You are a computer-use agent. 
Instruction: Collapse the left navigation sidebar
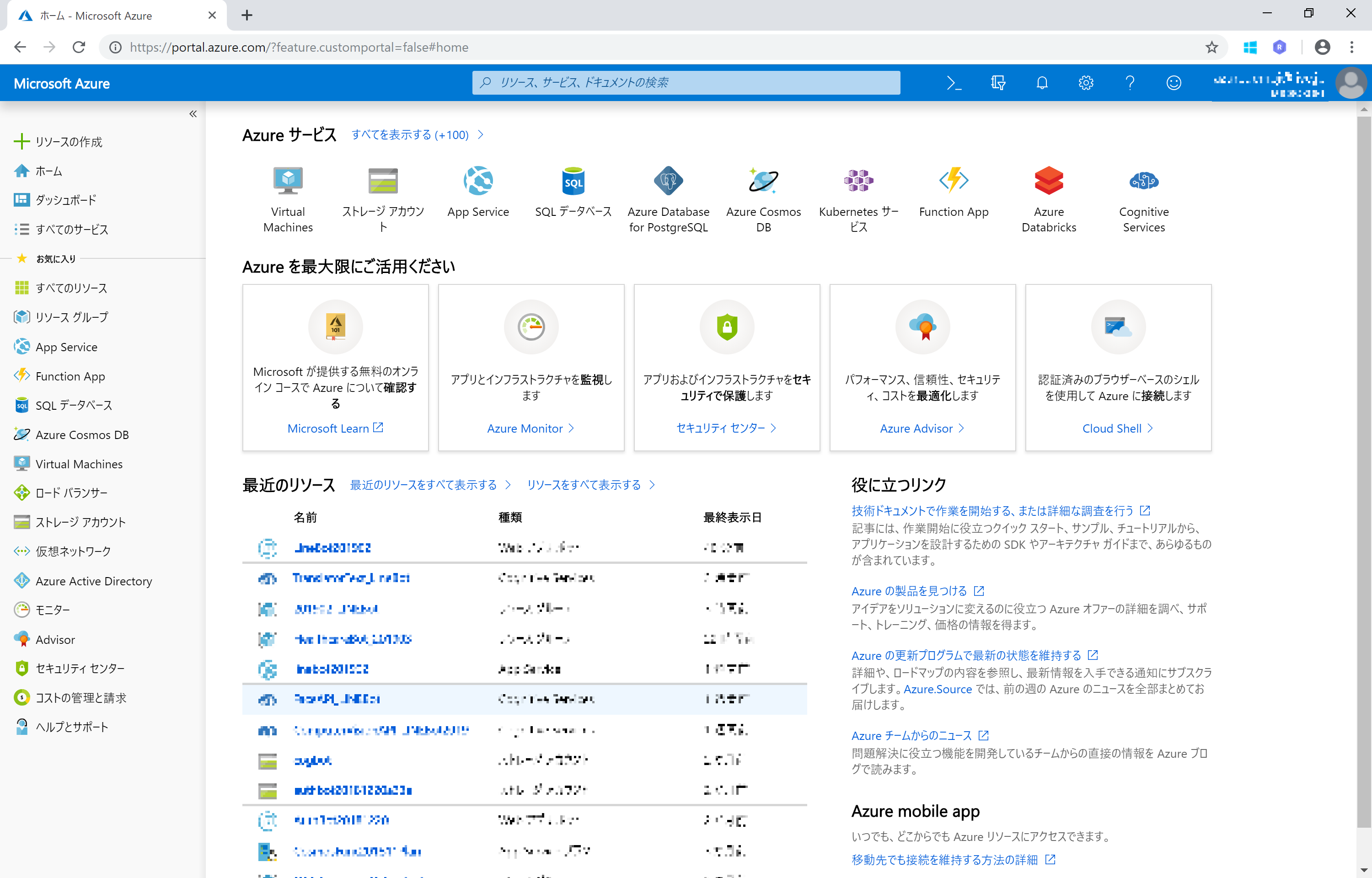click(x=193, y=113)
